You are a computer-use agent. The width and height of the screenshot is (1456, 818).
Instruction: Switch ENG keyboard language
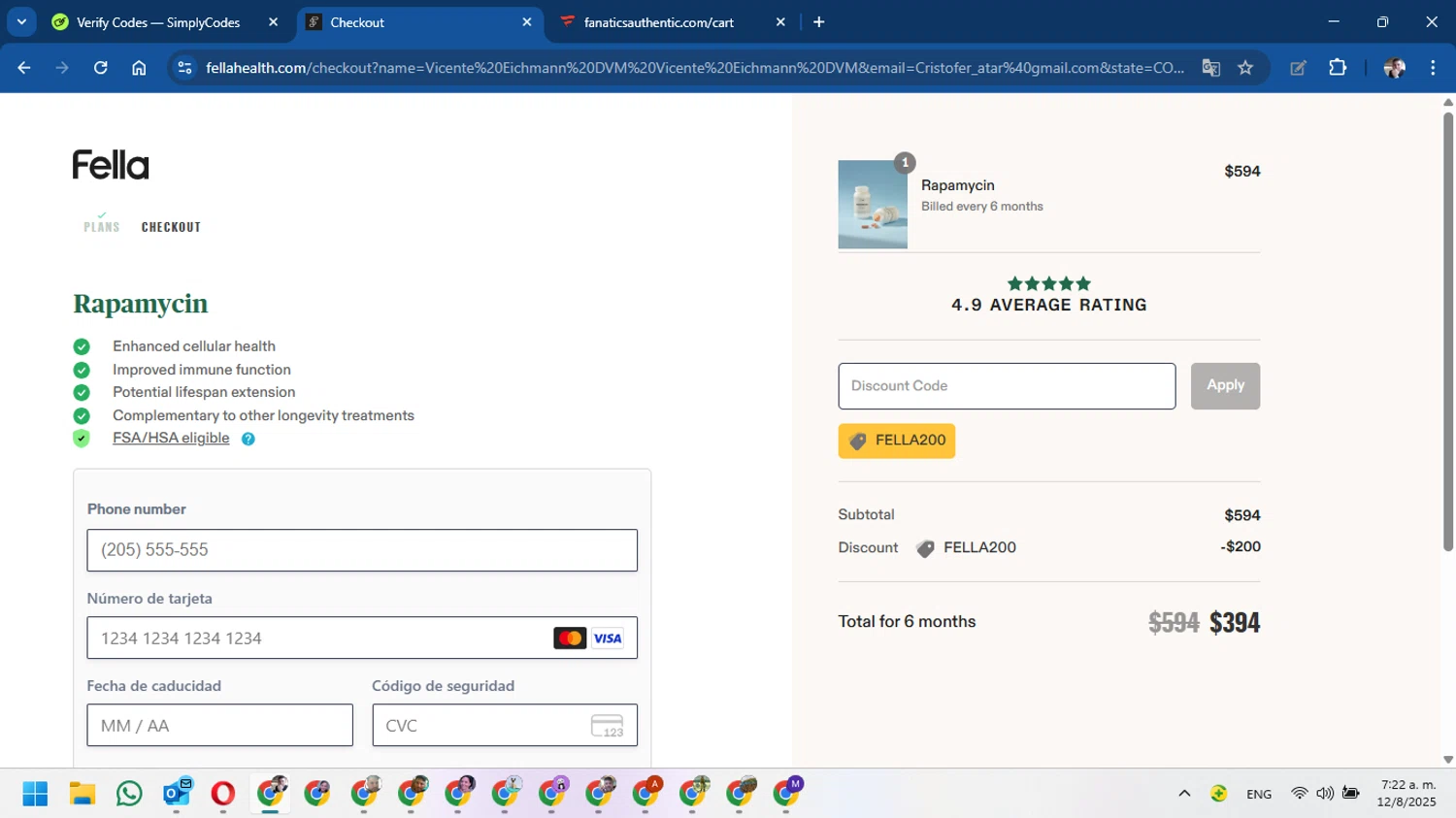[1259, 794]
